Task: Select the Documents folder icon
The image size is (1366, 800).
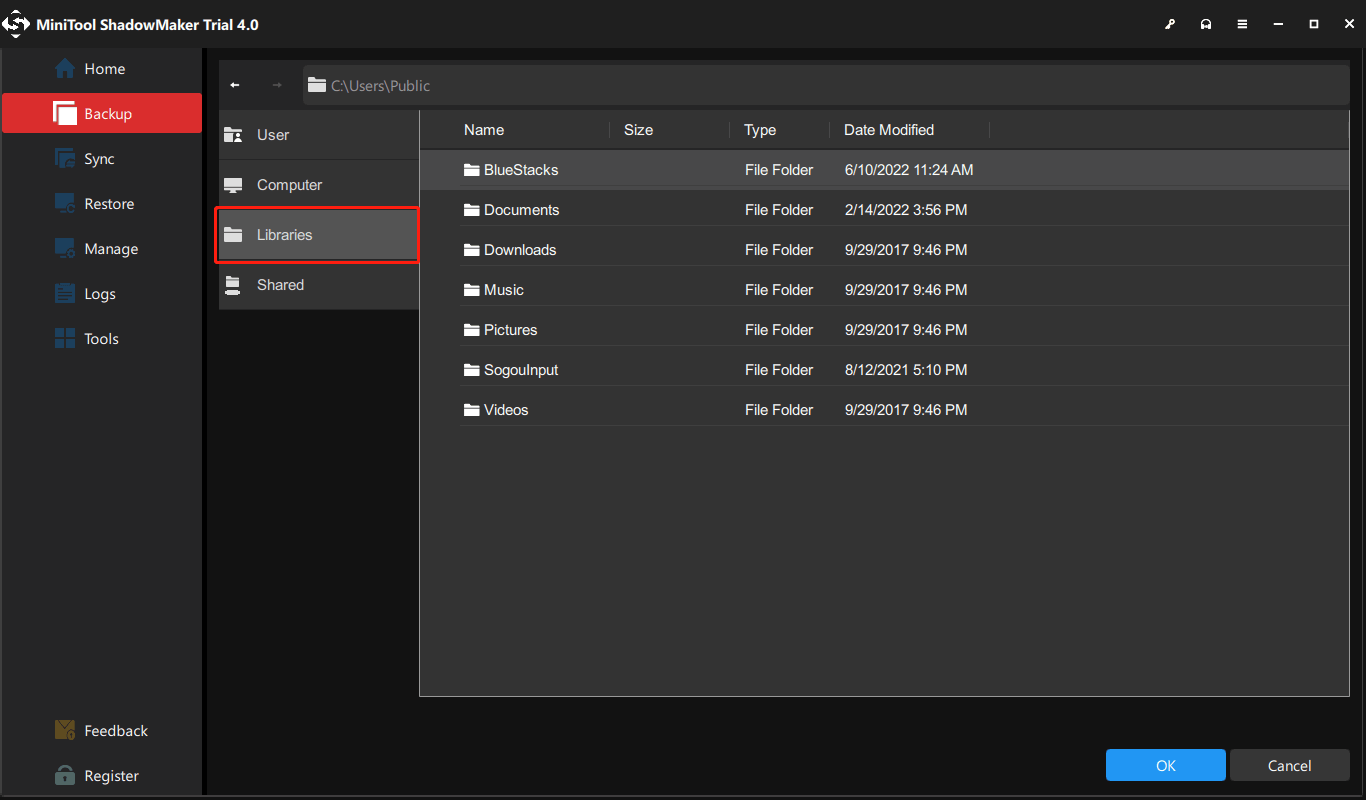Action: [473, 210]
